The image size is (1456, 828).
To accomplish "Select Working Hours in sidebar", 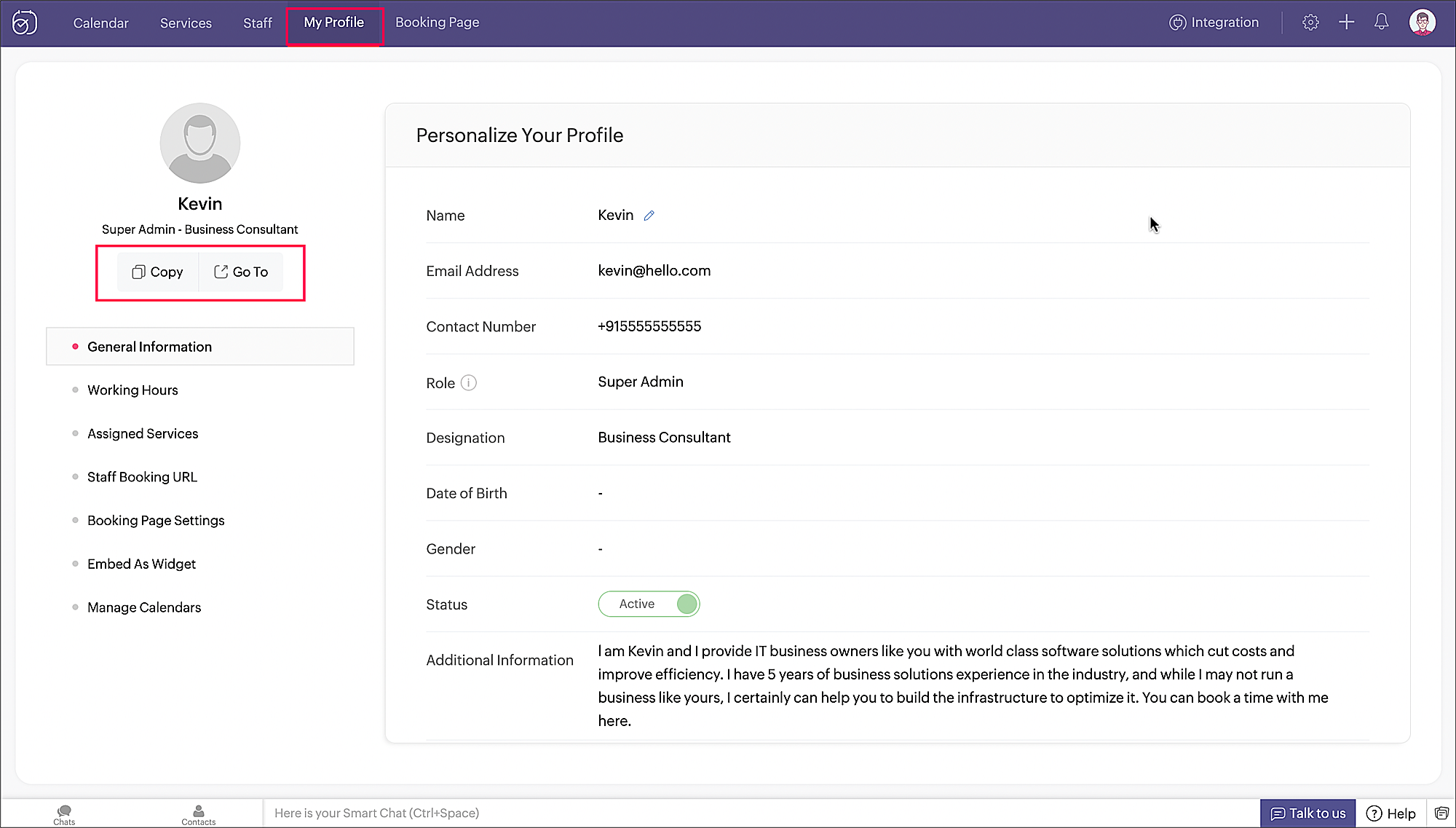I will pyautogui.click(x=132, y=390).
